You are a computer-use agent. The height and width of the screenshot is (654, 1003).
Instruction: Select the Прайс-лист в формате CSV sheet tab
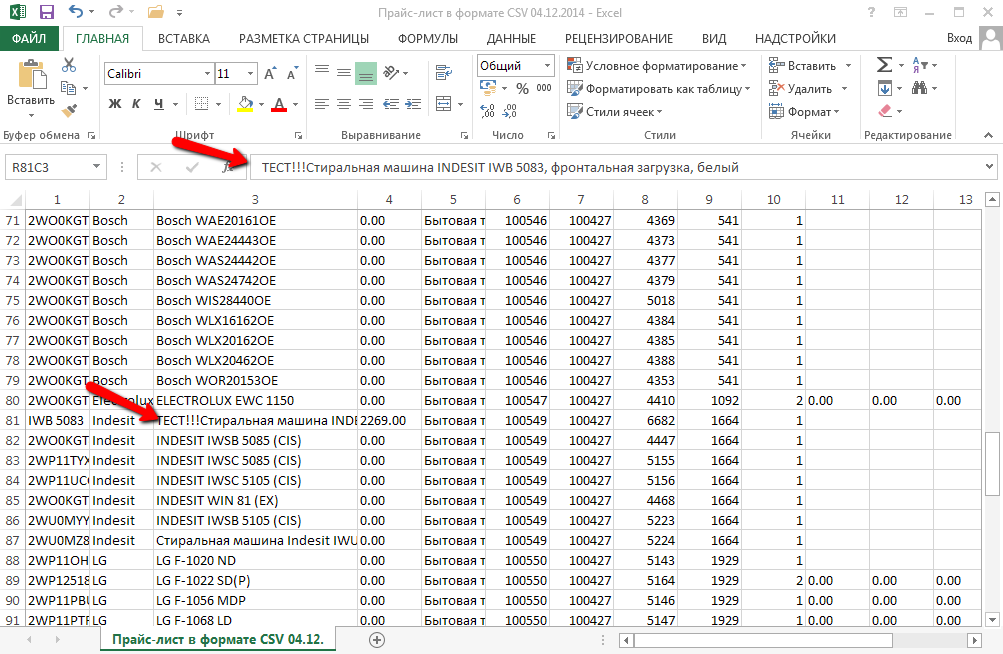point(217,639)
